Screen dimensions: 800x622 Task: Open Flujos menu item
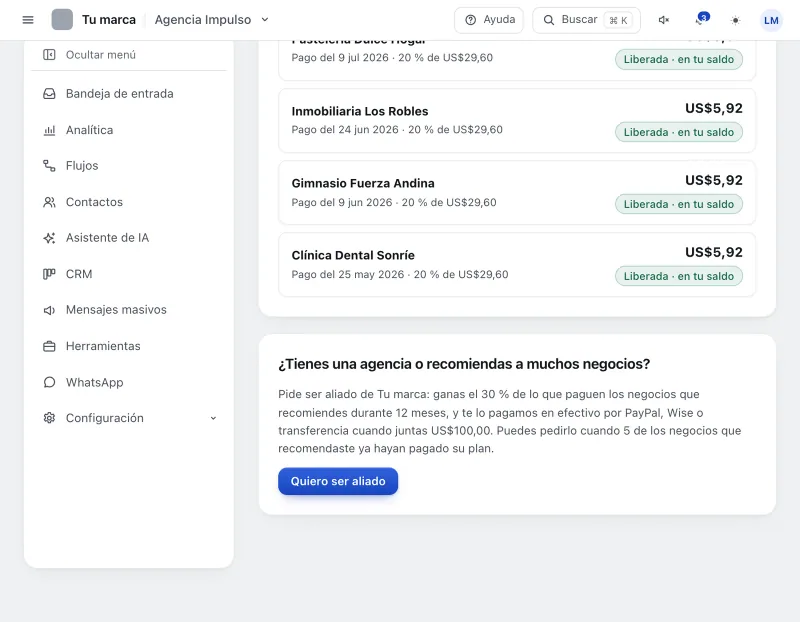[129, 166]
